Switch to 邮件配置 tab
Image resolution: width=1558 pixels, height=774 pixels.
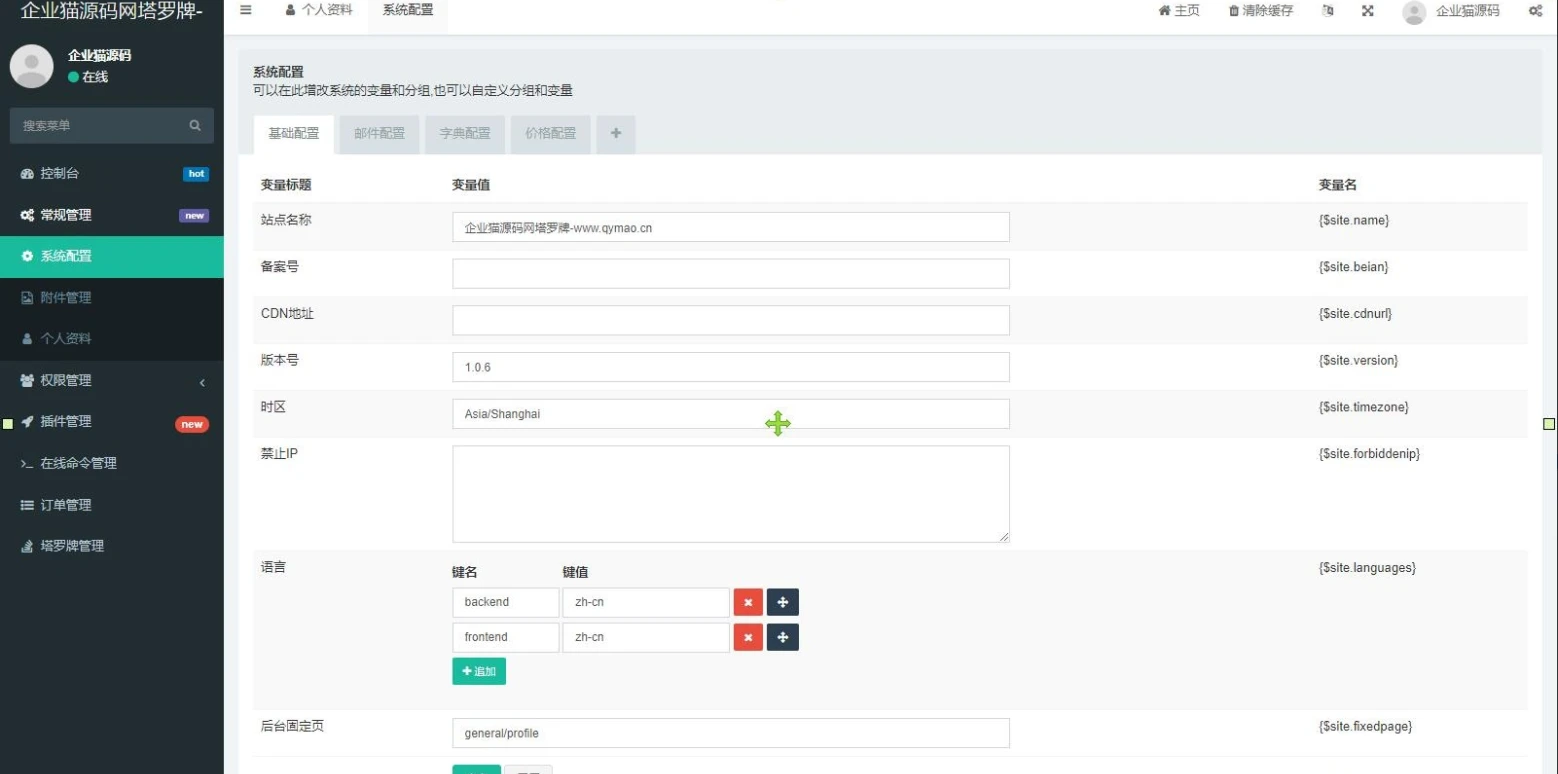click(x=380, y=134)
